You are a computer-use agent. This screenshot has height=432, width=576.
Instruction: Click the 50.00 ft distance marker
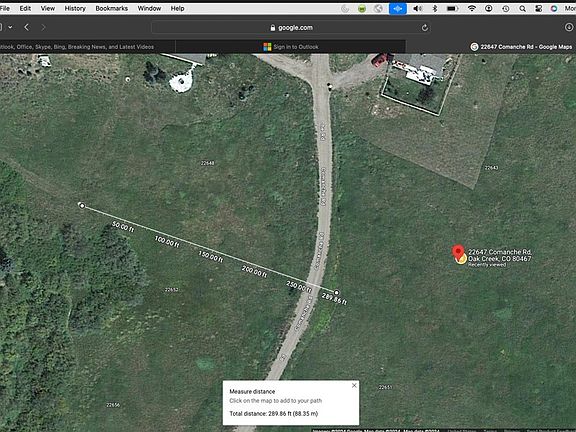point(123,227)
